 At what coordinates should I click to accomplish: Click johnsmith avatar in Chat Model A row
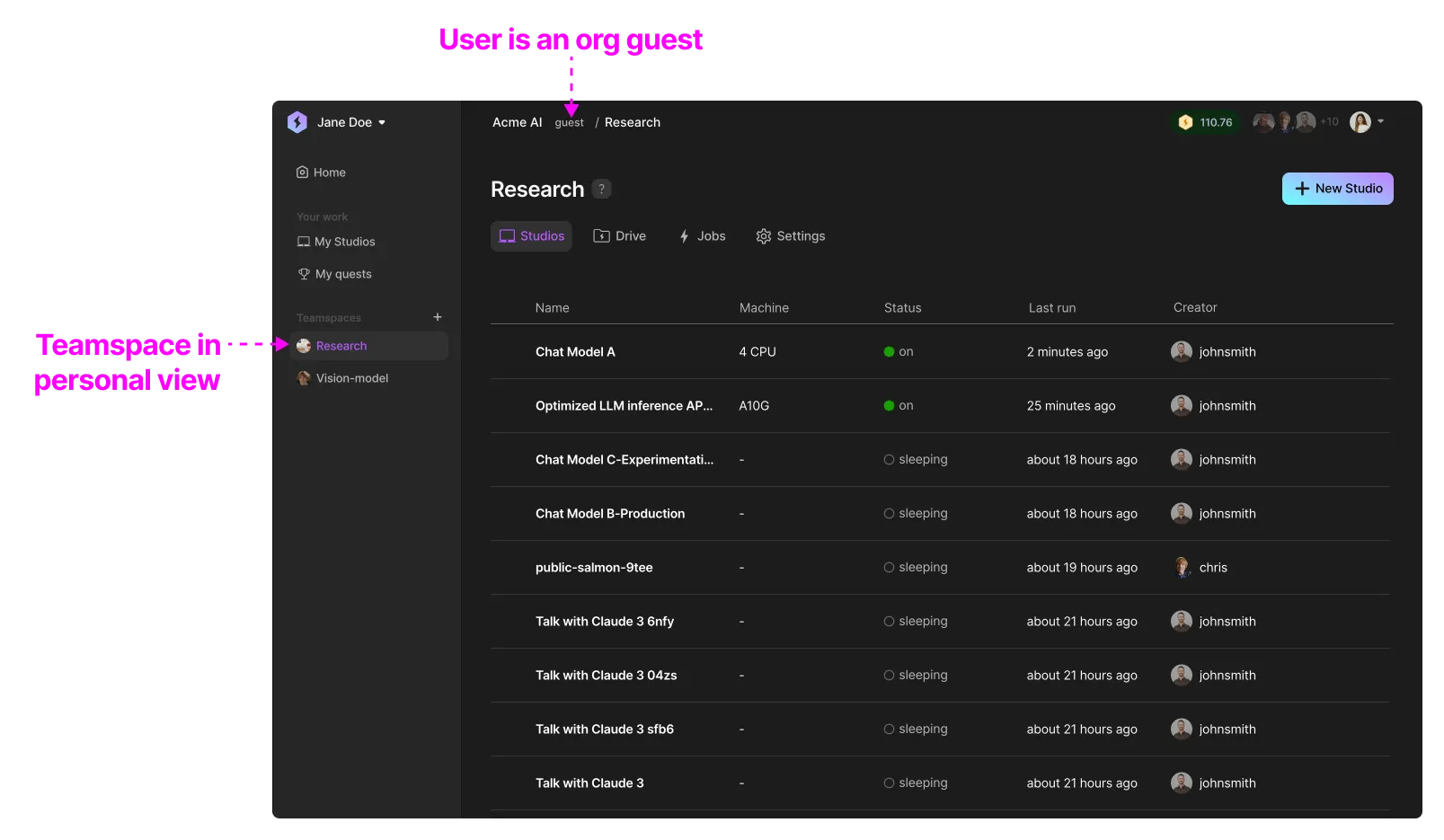[1182, 352]
